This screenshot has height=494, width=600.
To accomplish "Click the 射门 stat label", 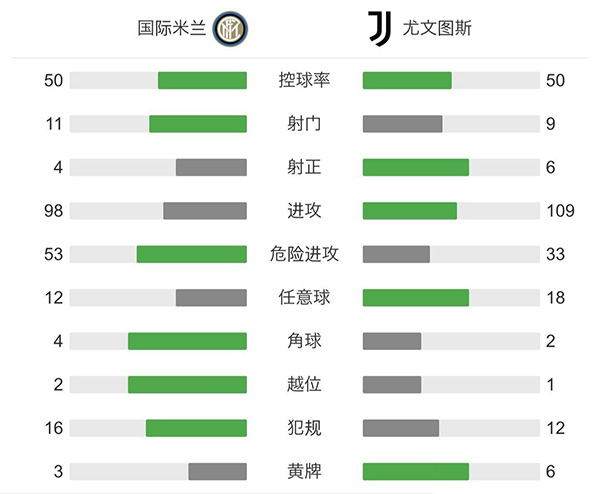I will tap(304, 124).
